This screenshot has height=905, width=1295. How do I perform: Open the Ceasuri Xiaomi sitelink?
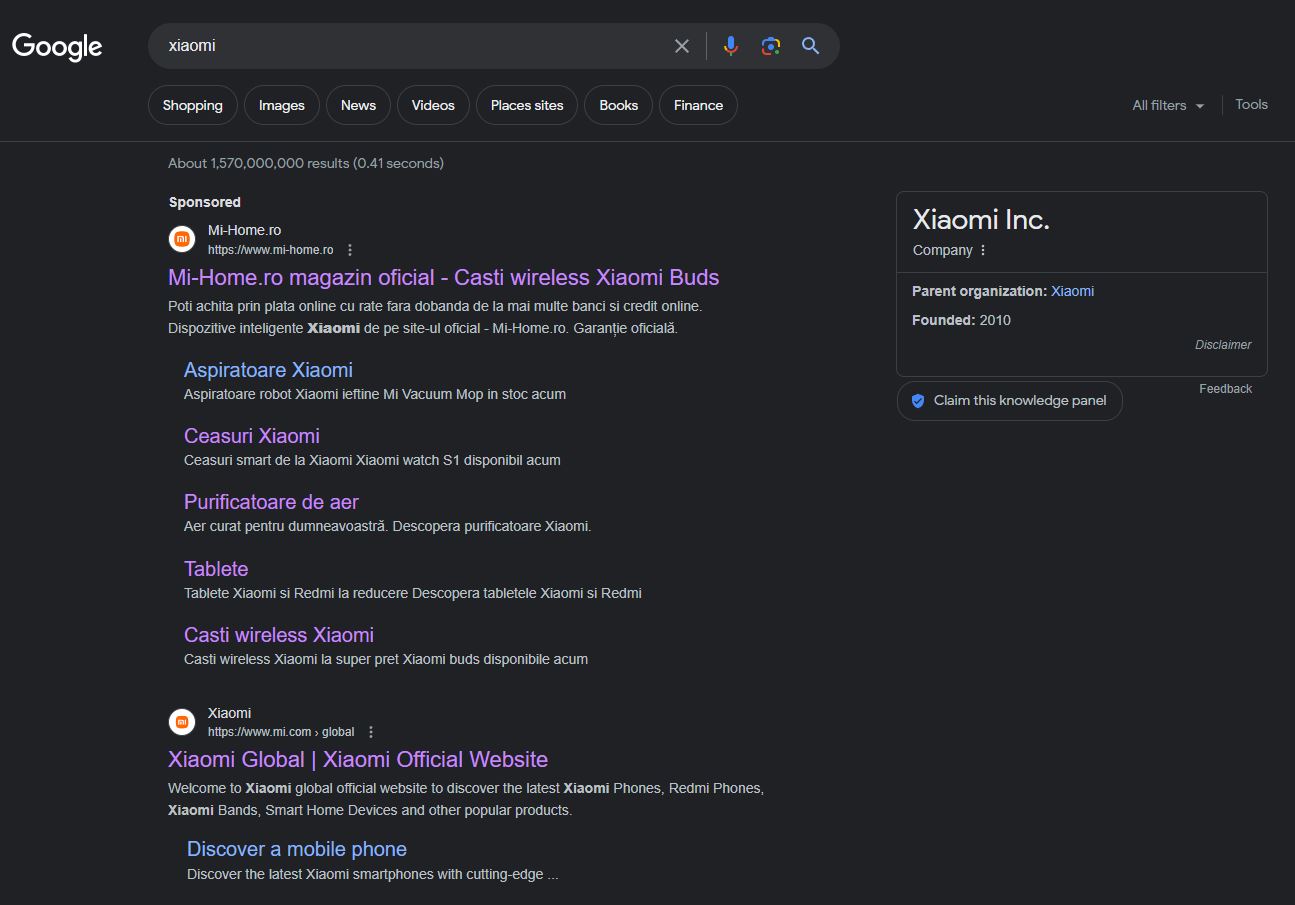252,436
